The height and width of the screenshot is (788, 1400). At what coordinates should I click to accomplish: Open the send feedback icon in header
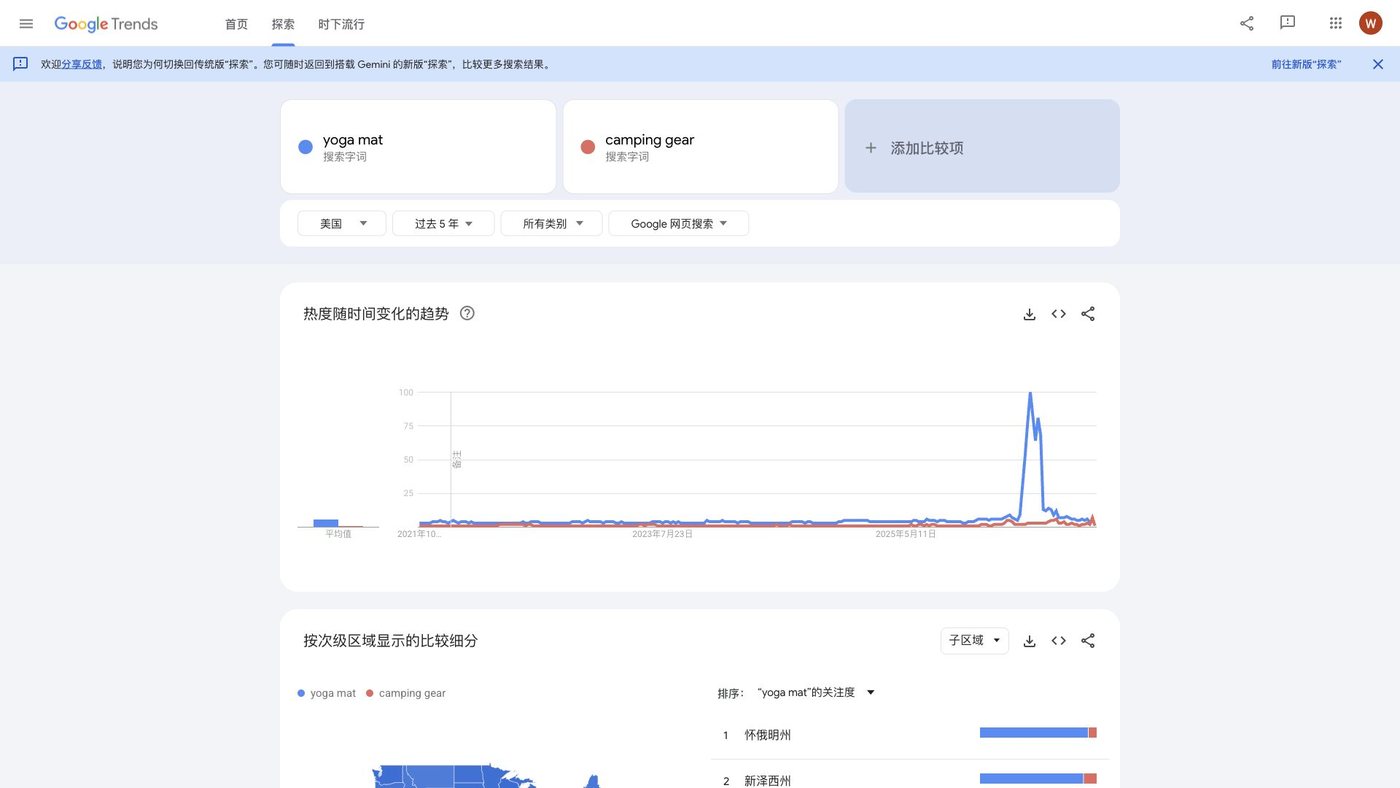point(1288,23)
